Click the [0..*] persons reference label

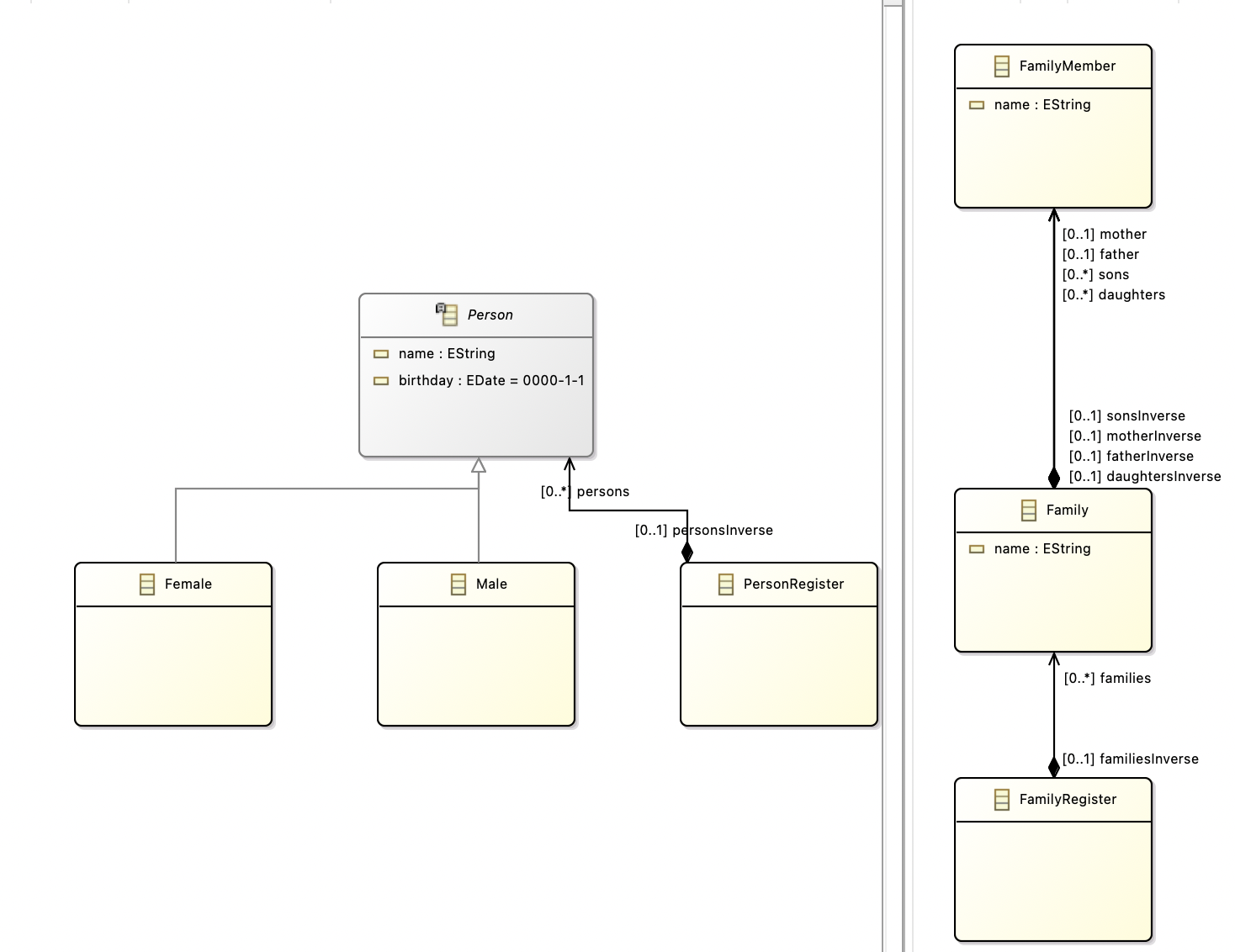coord(585,492)
